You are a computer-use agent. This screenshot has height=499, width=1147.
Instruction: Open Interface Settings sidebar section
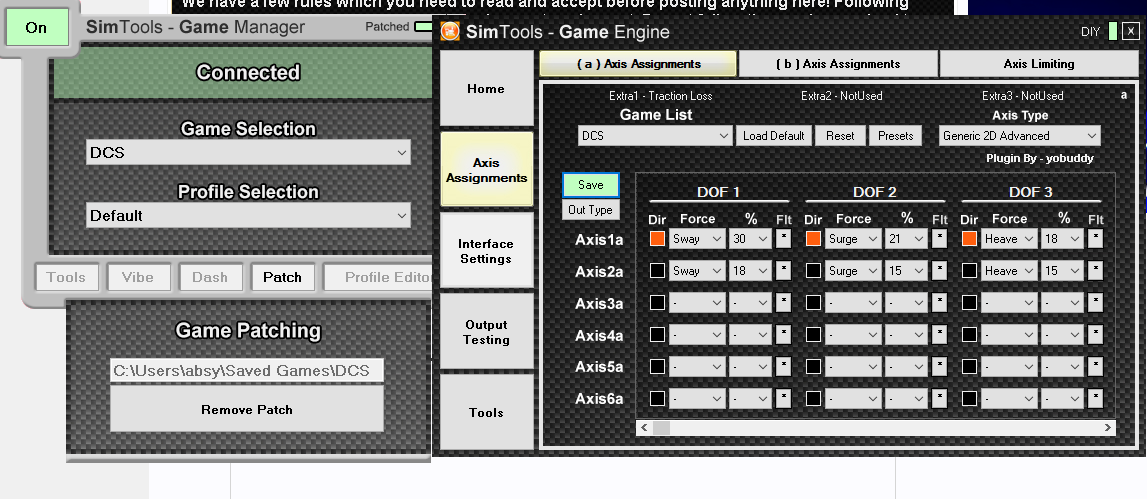click(486, 251)
